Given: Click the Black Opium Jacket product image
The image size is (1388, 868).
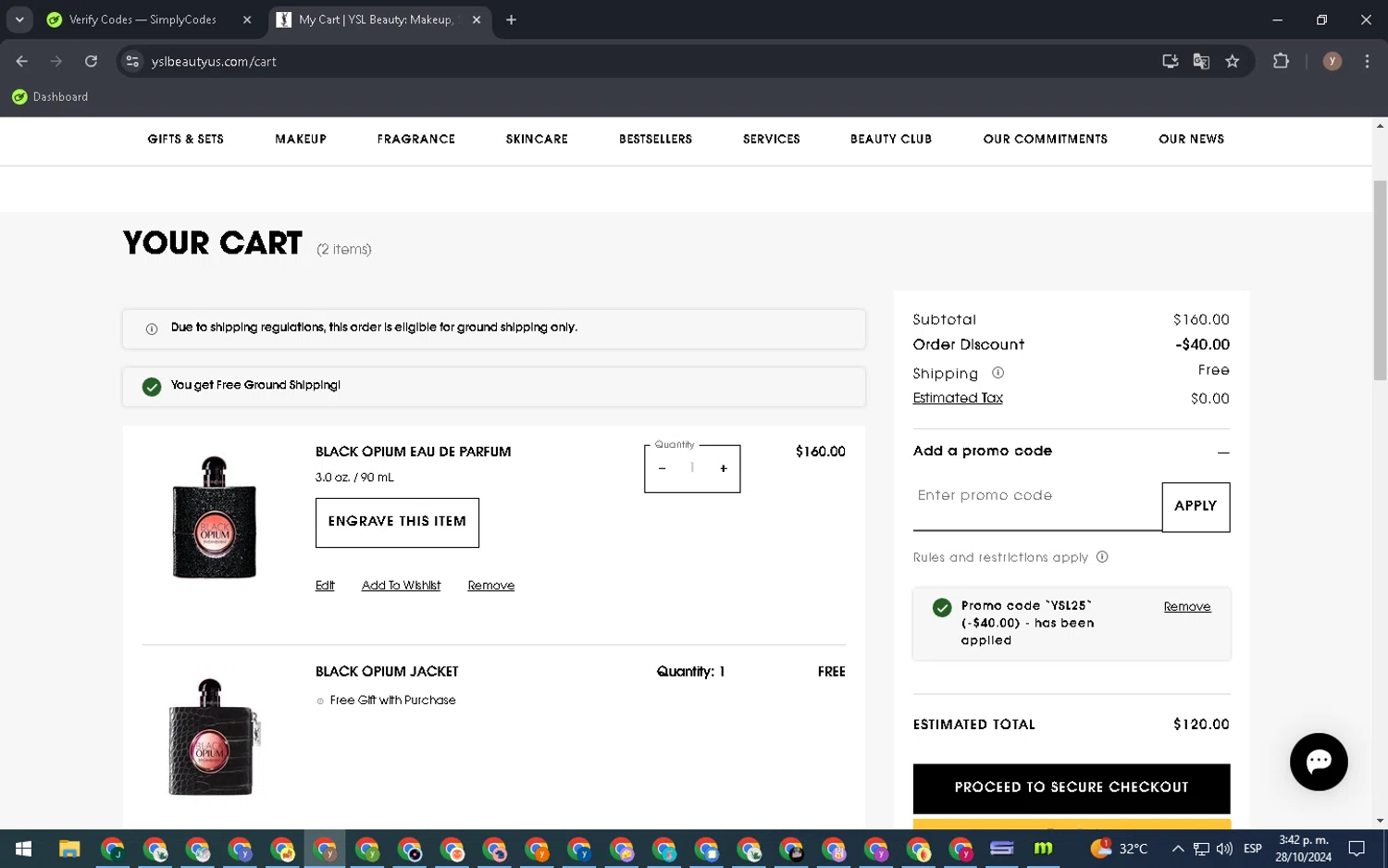Looking at the screenshot, I should point(214,737).
